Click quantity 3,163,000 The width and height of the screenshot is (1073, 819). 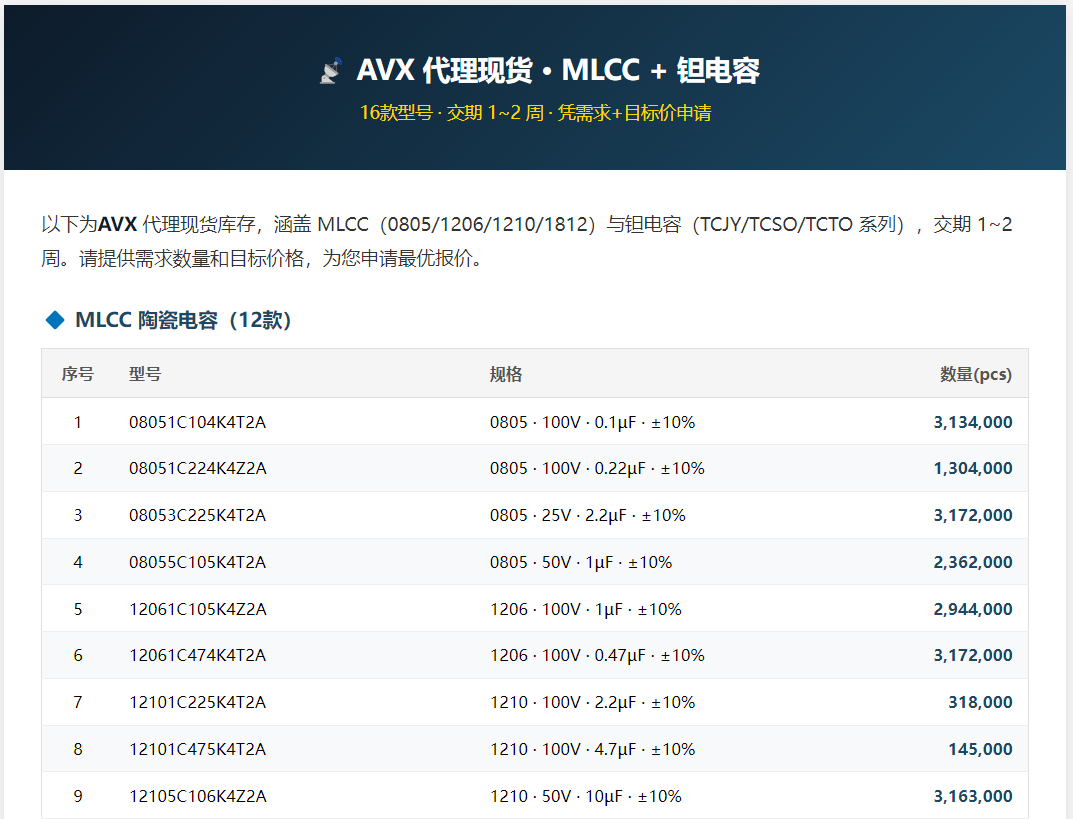point(973,796)
